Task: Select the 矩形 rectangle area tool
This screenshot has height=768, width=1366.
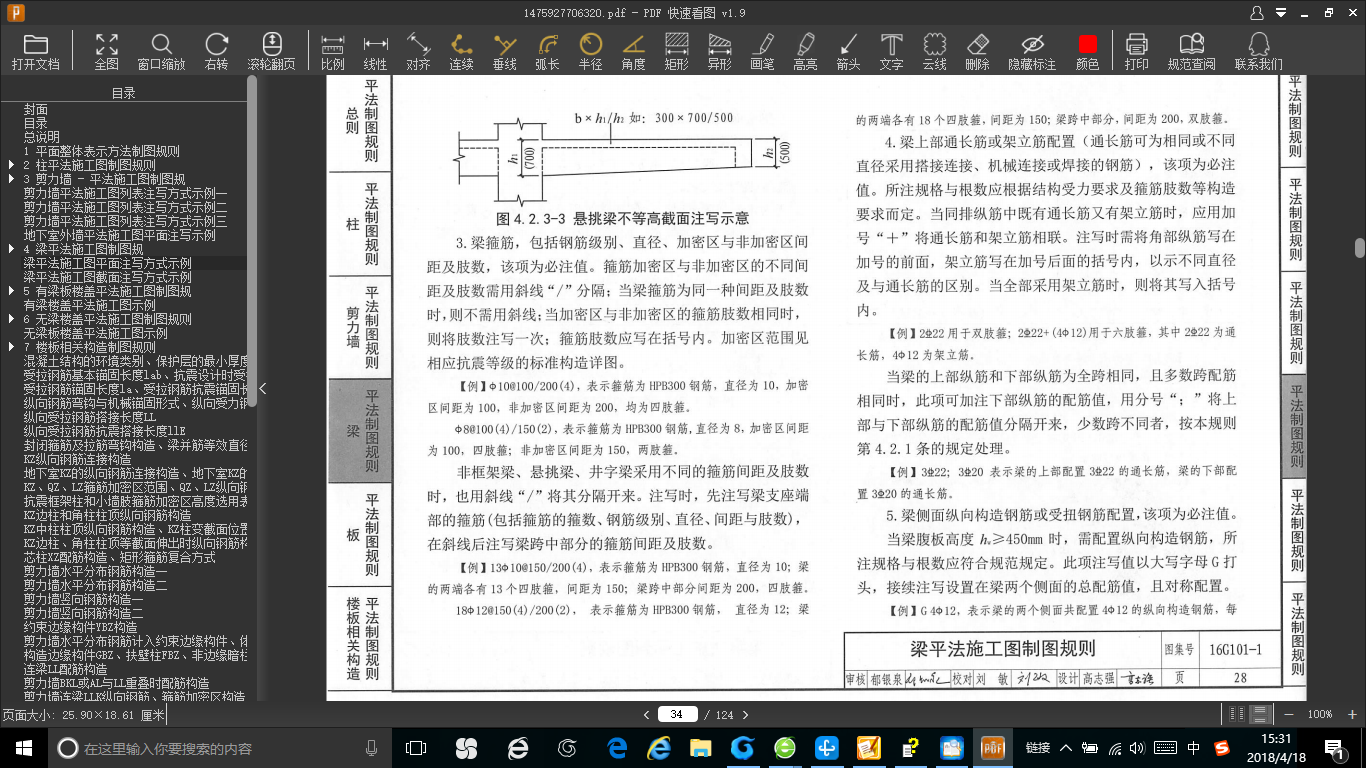Action: (676, 51)
